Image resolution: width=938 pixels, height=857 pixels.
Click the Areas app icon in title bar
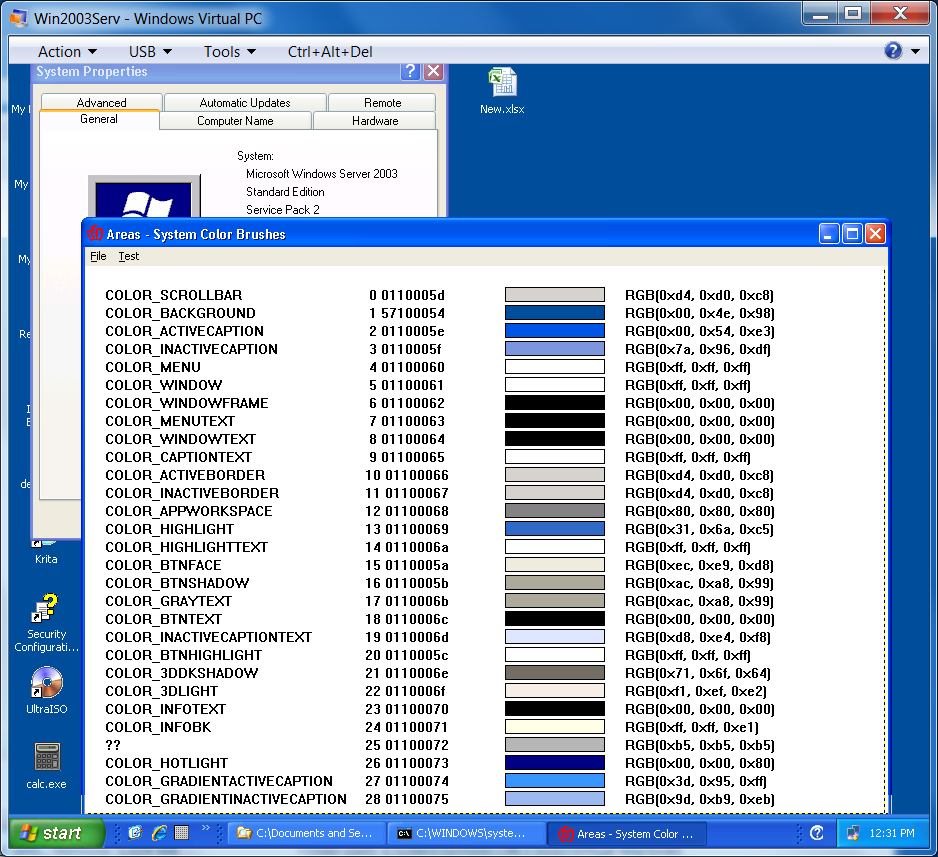point(95,234)
